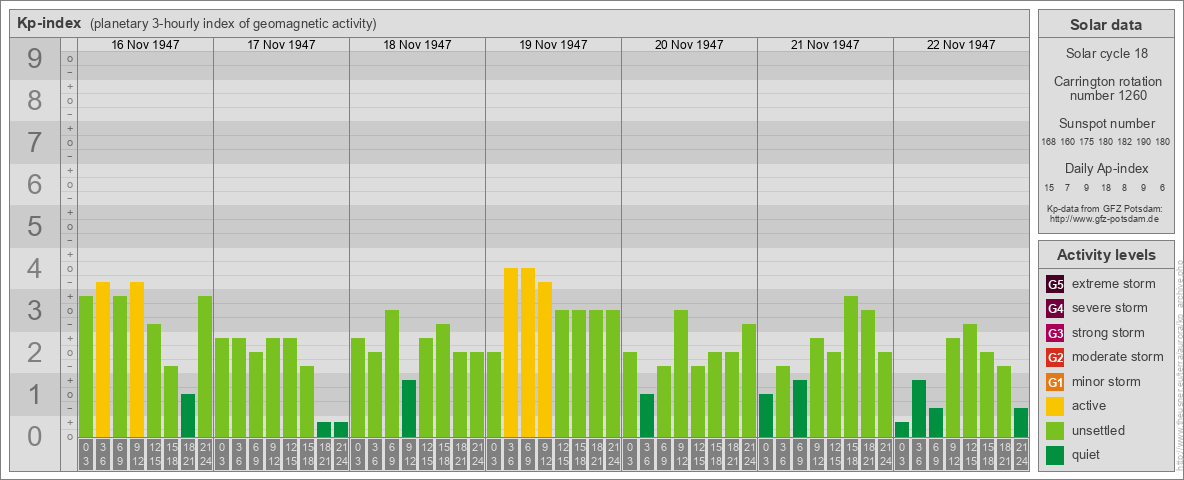Click the 12-15 time label under 20 Nov 1947
Screen dimensions: 1184x480
click(698, 454)
